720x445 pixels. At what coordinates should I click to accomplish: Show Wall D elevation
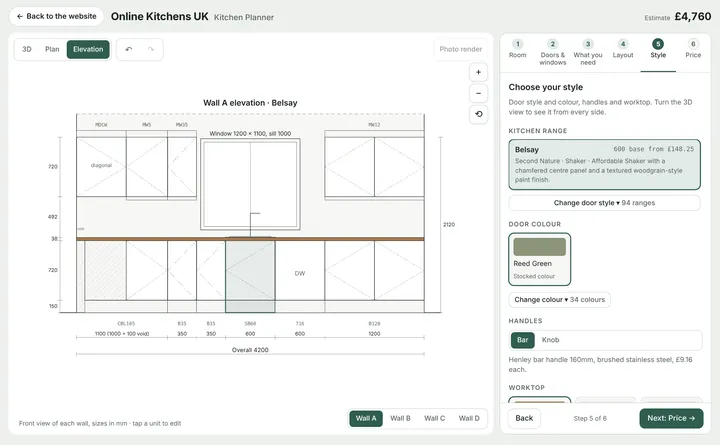pos(469,418)
